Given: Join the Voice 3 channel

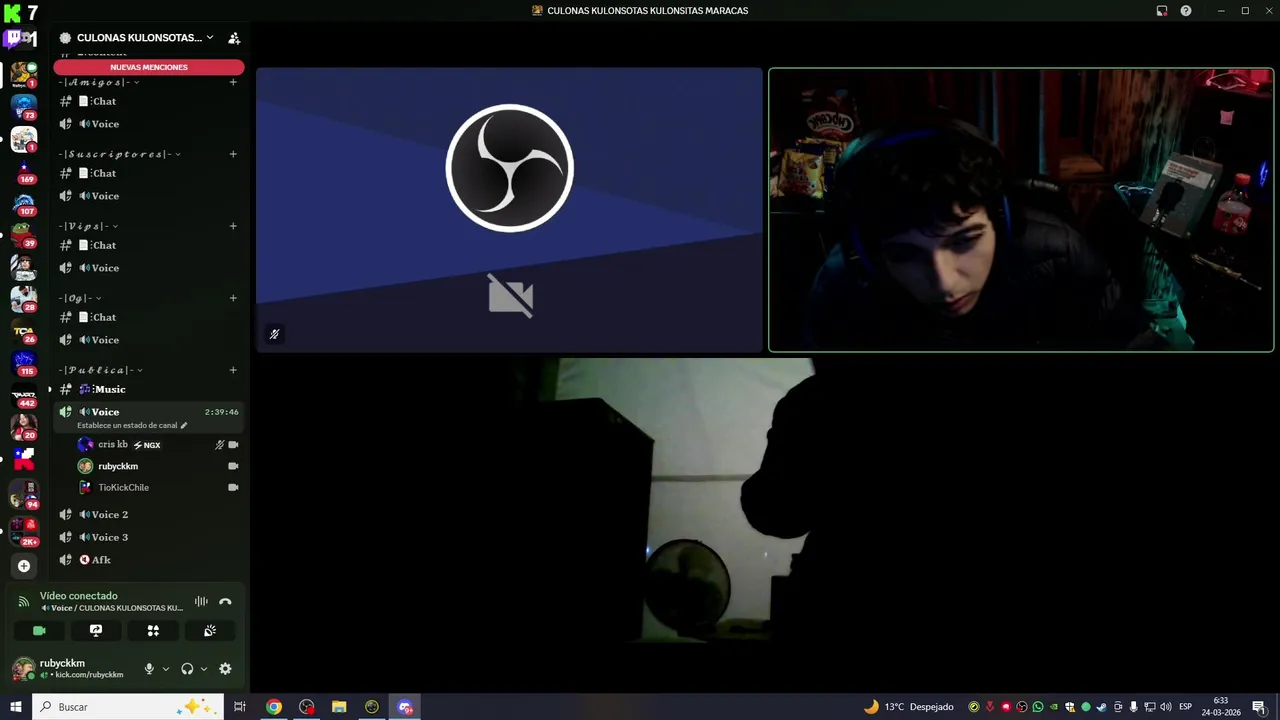Looking at the screenshot, I should (x=149, y=537).
